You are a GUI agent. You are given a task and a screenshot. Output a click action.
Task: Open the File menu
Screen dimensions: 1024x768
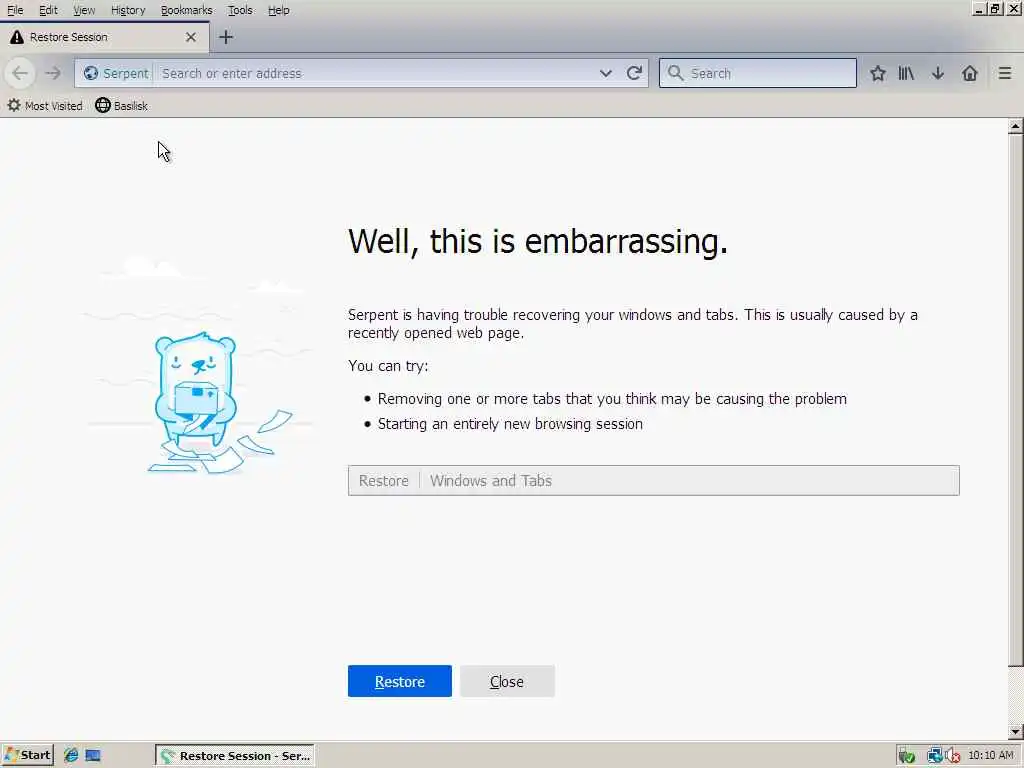click(x=15, y=10)
